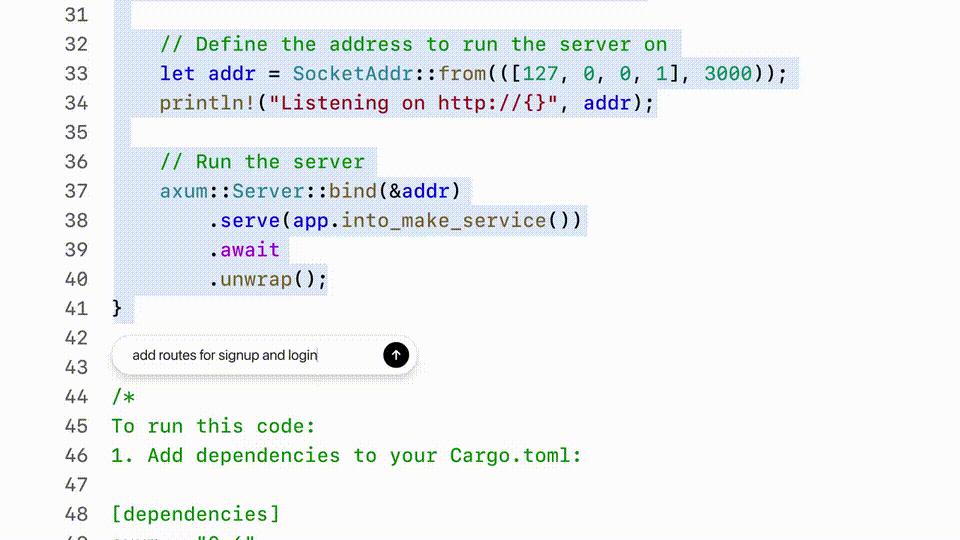Viewport: 960px width, 540px height.
Task: Click line number 36 in the gutter
Action: coord(75,161)
